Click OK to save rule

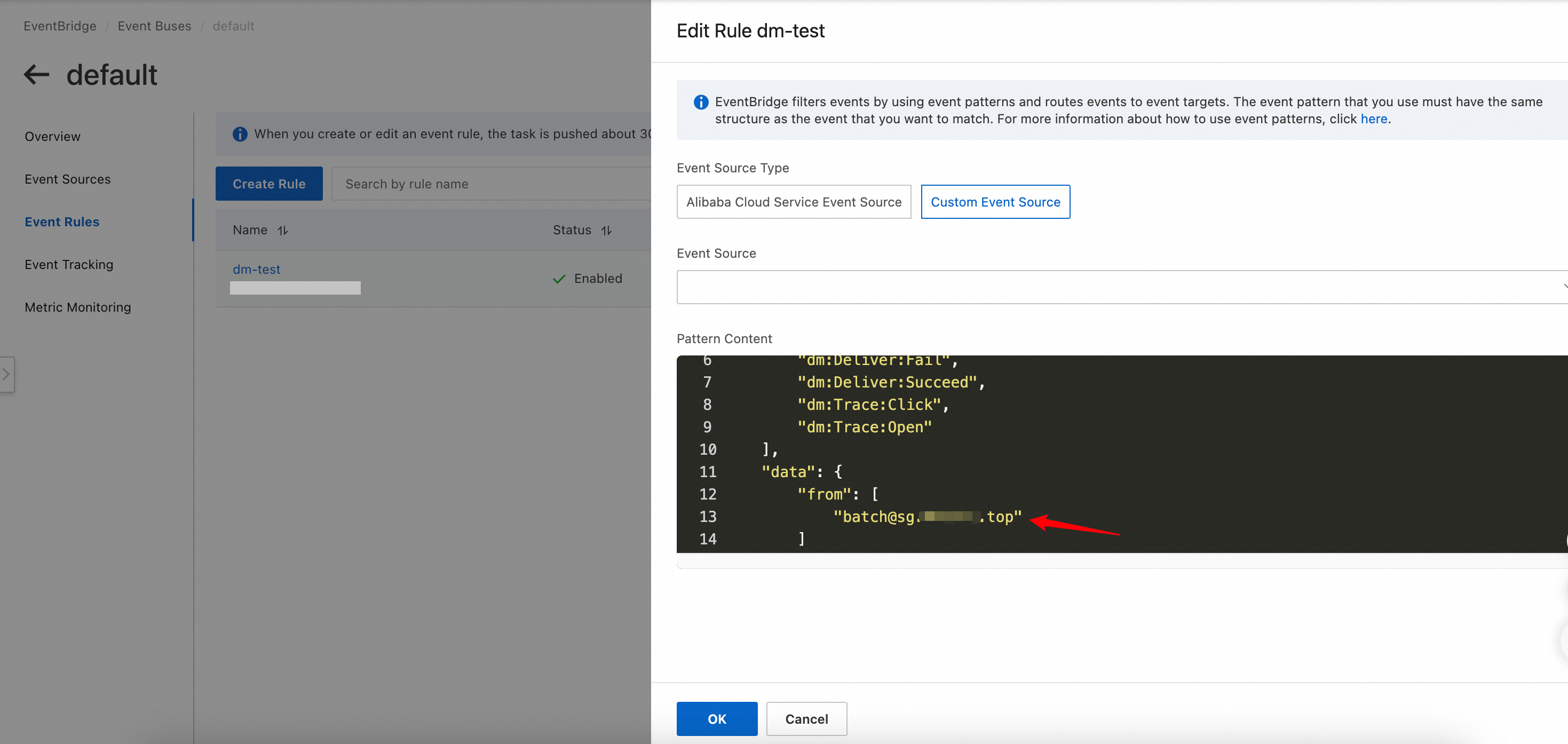[716, 718]
